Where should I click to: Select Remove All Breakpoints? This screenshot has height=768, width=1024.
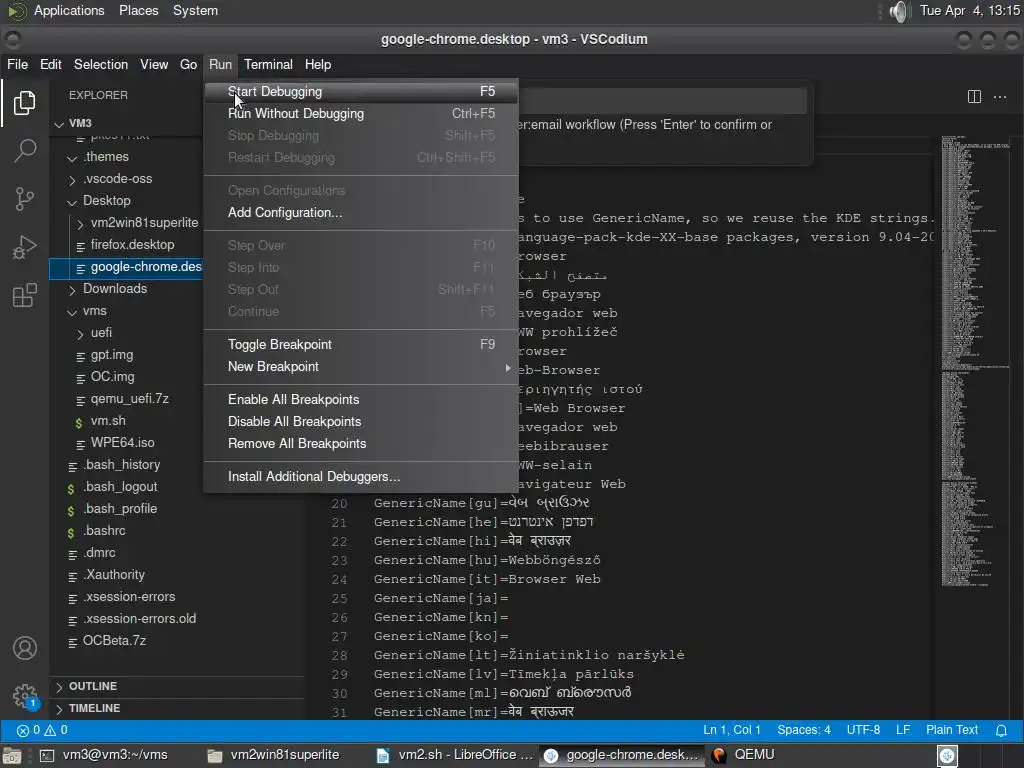pyautogui.click(x=361, y=444)
